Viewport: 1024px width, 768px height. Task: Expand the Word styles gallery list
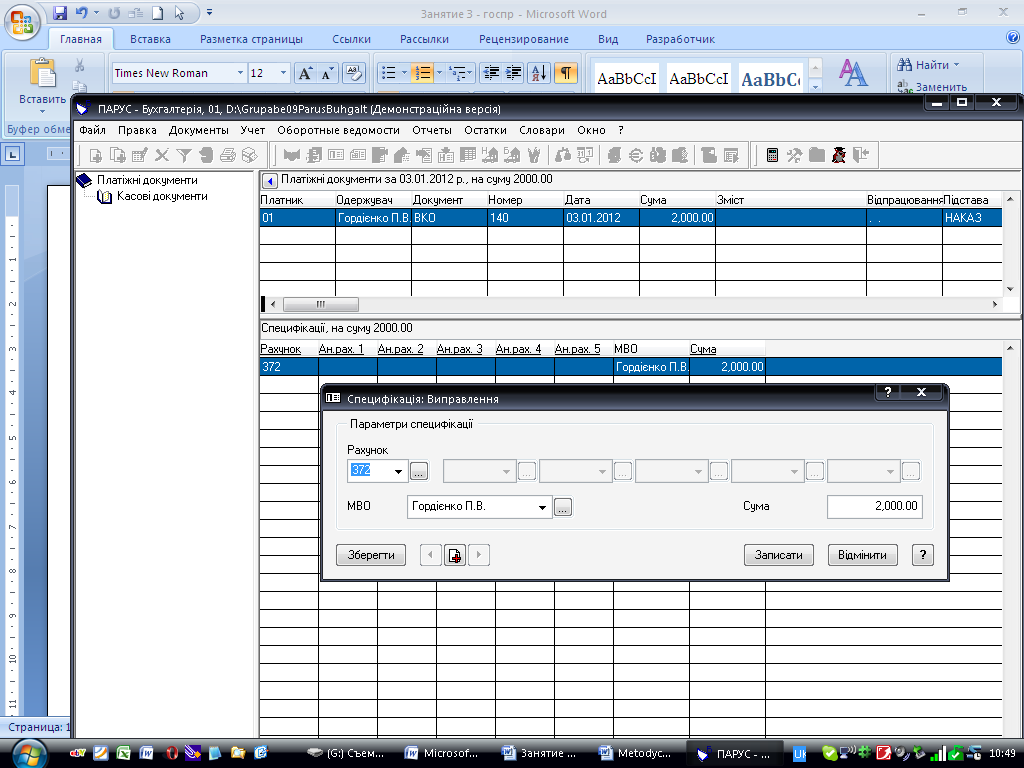click(815, 87)
